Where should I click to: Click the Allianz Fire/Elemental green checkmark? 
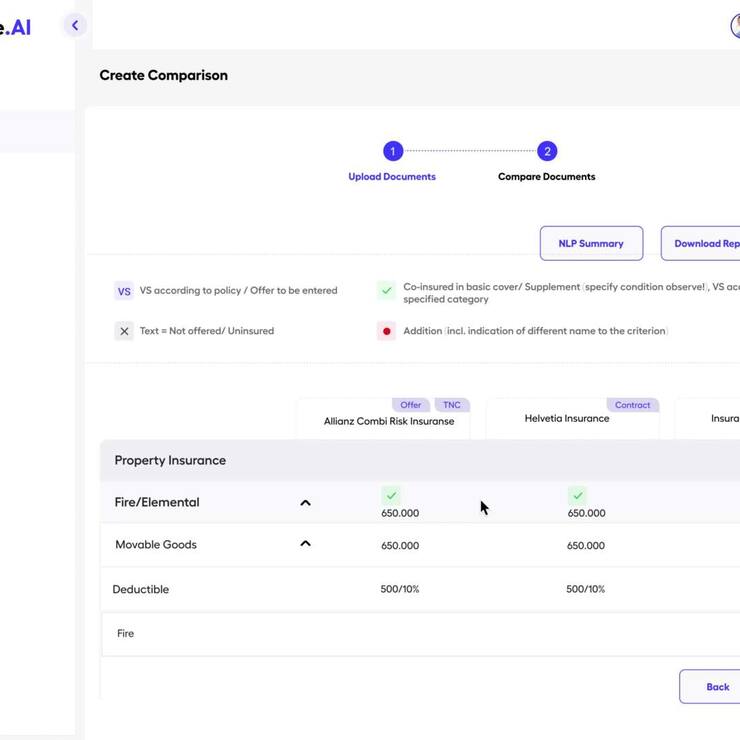coord(391,496)
